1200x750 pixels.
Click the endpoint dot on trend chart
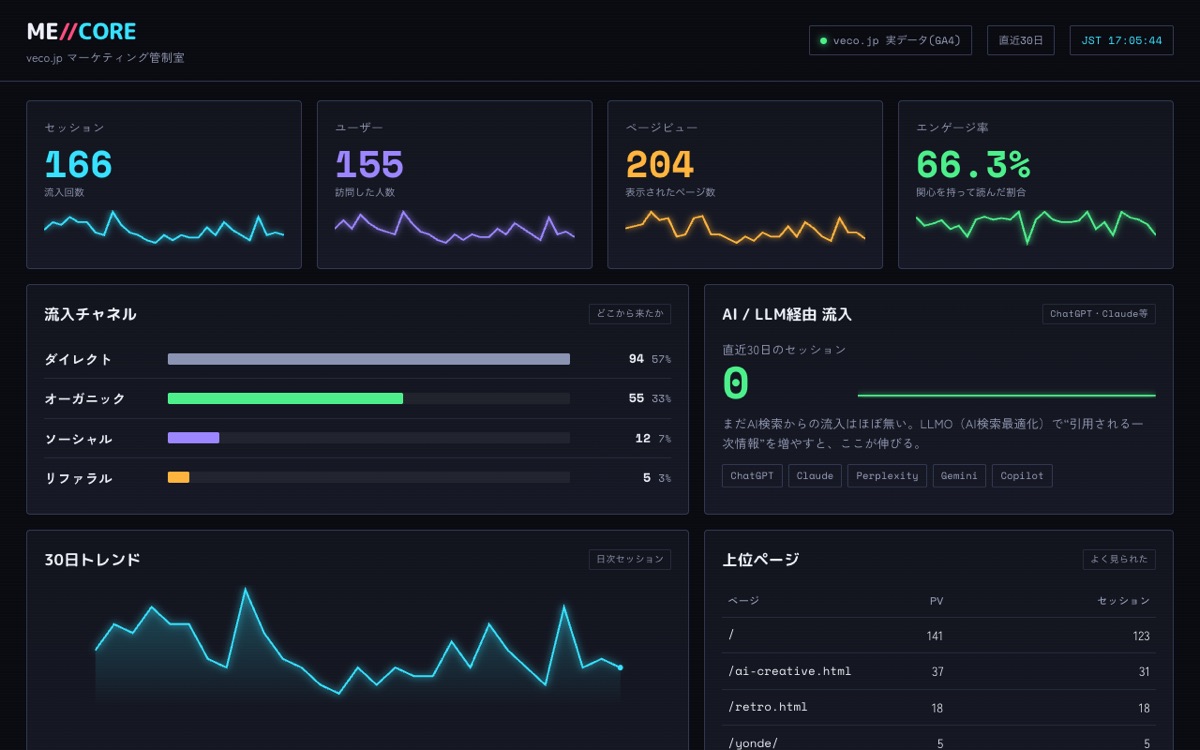[620, 667]
